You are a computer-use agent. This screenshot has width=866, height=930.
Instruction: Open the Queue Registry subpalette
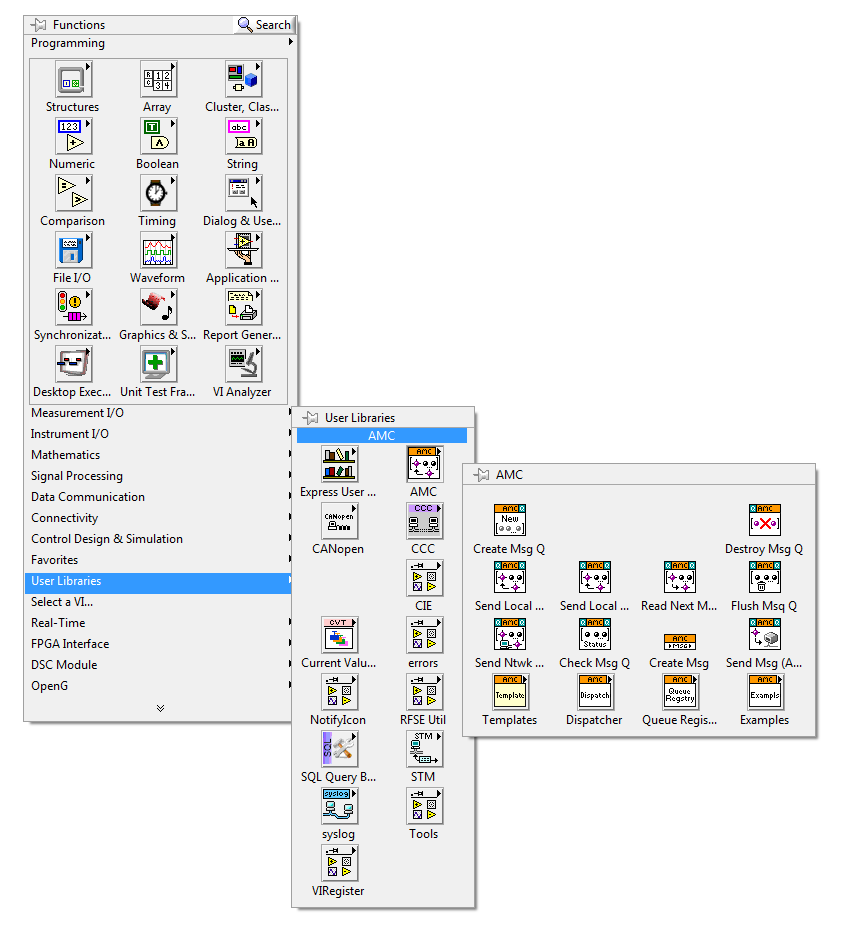click(x=680, y=692)
